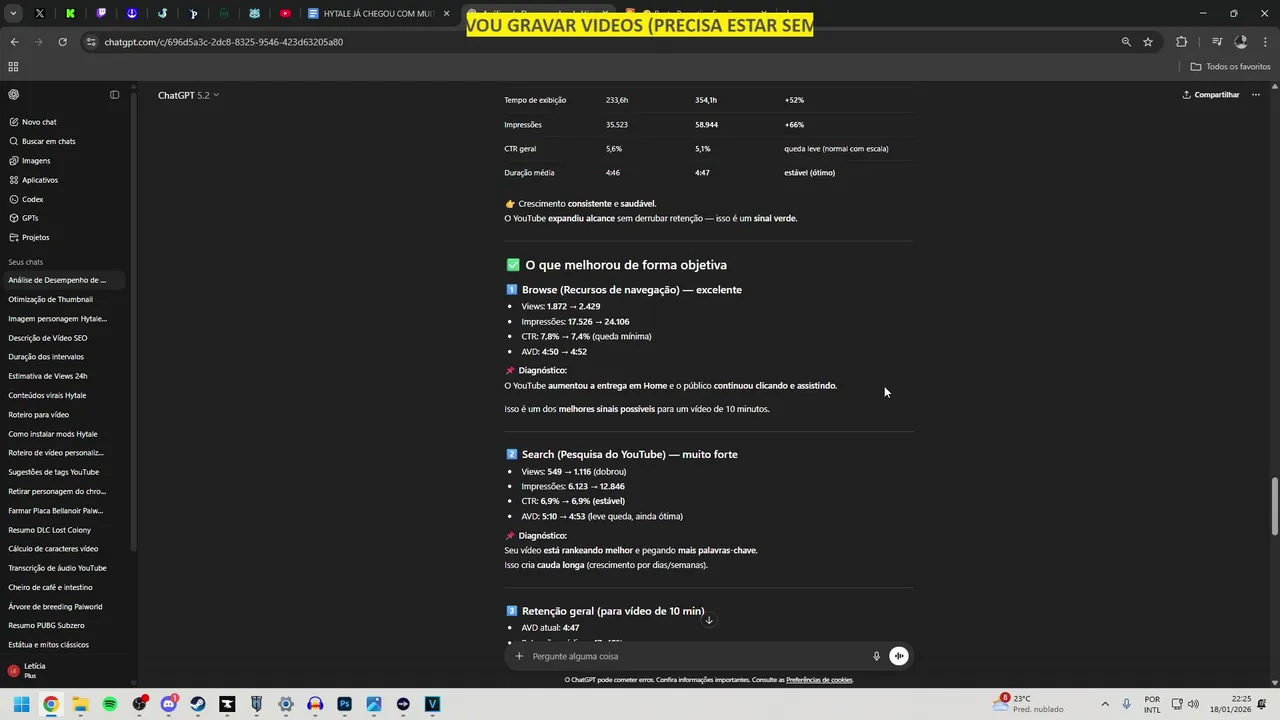
Task: Open the ChatGPT 5.2 model selector
Action: click(x=188, y=95)
